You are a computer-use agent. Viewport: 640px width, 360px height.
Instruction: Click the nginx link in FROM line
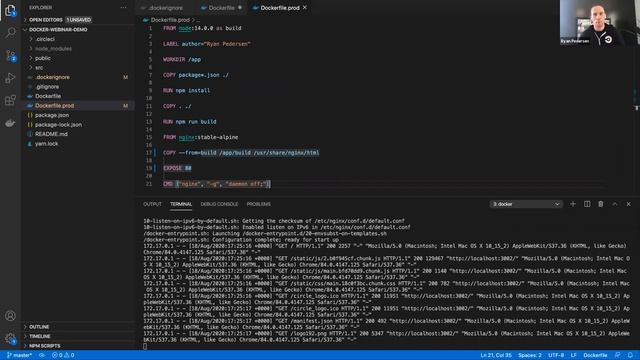pos(186,137)
